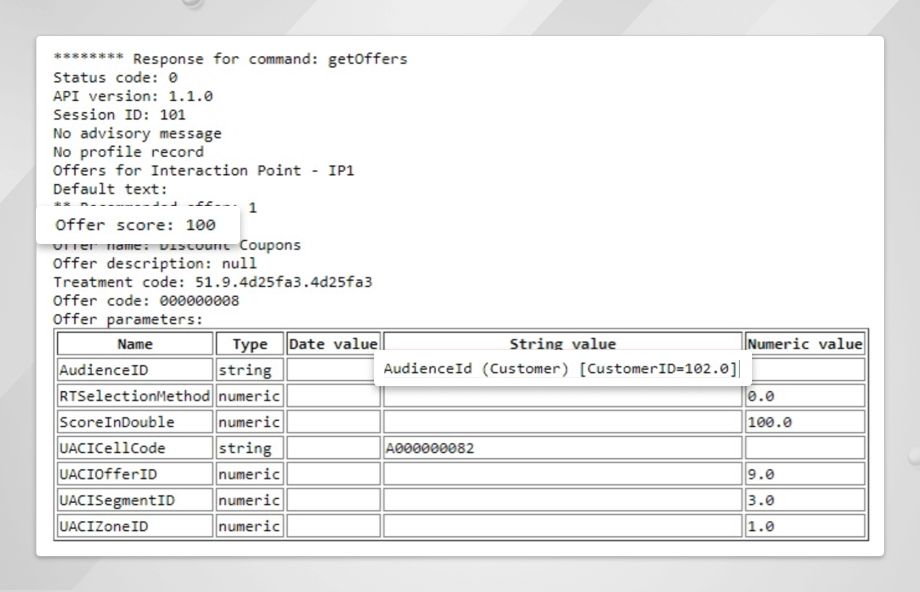Viewport: 920px width, 592px height.
Task: Select the RTSelectionMethod row
Action: [136, 395]
